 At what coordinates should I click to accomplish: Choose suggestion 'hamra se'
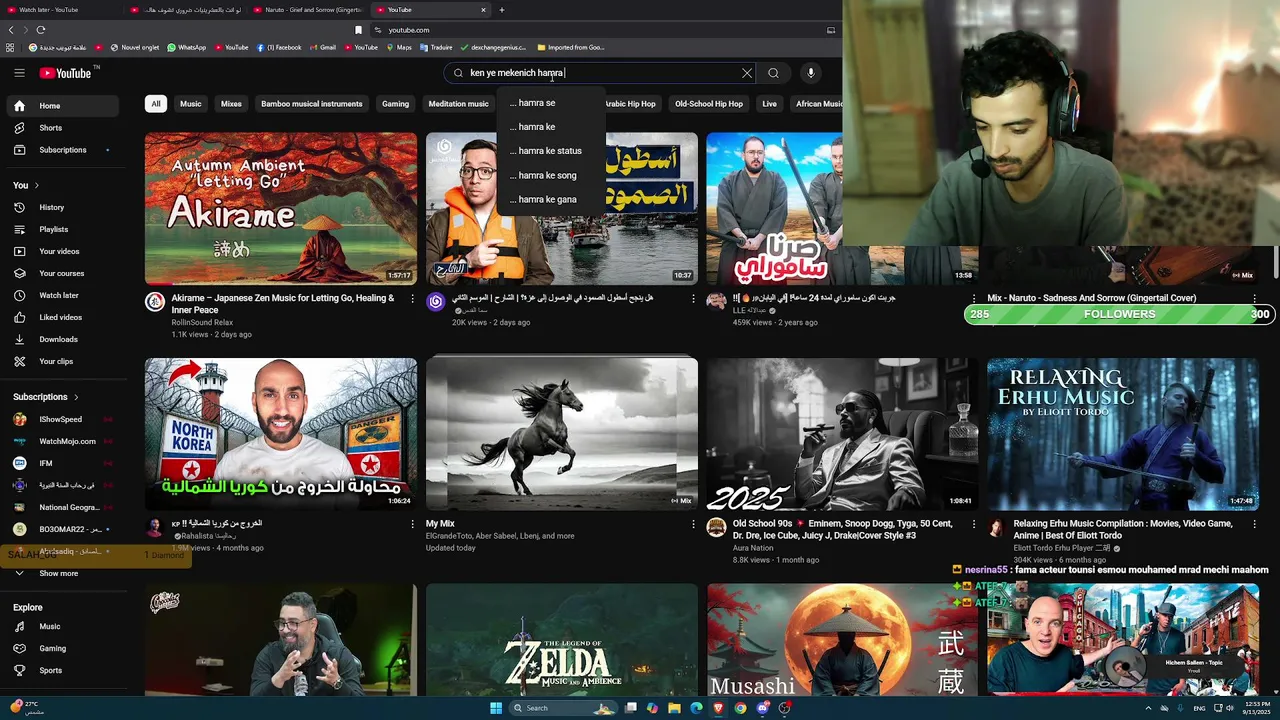point(550,103)
